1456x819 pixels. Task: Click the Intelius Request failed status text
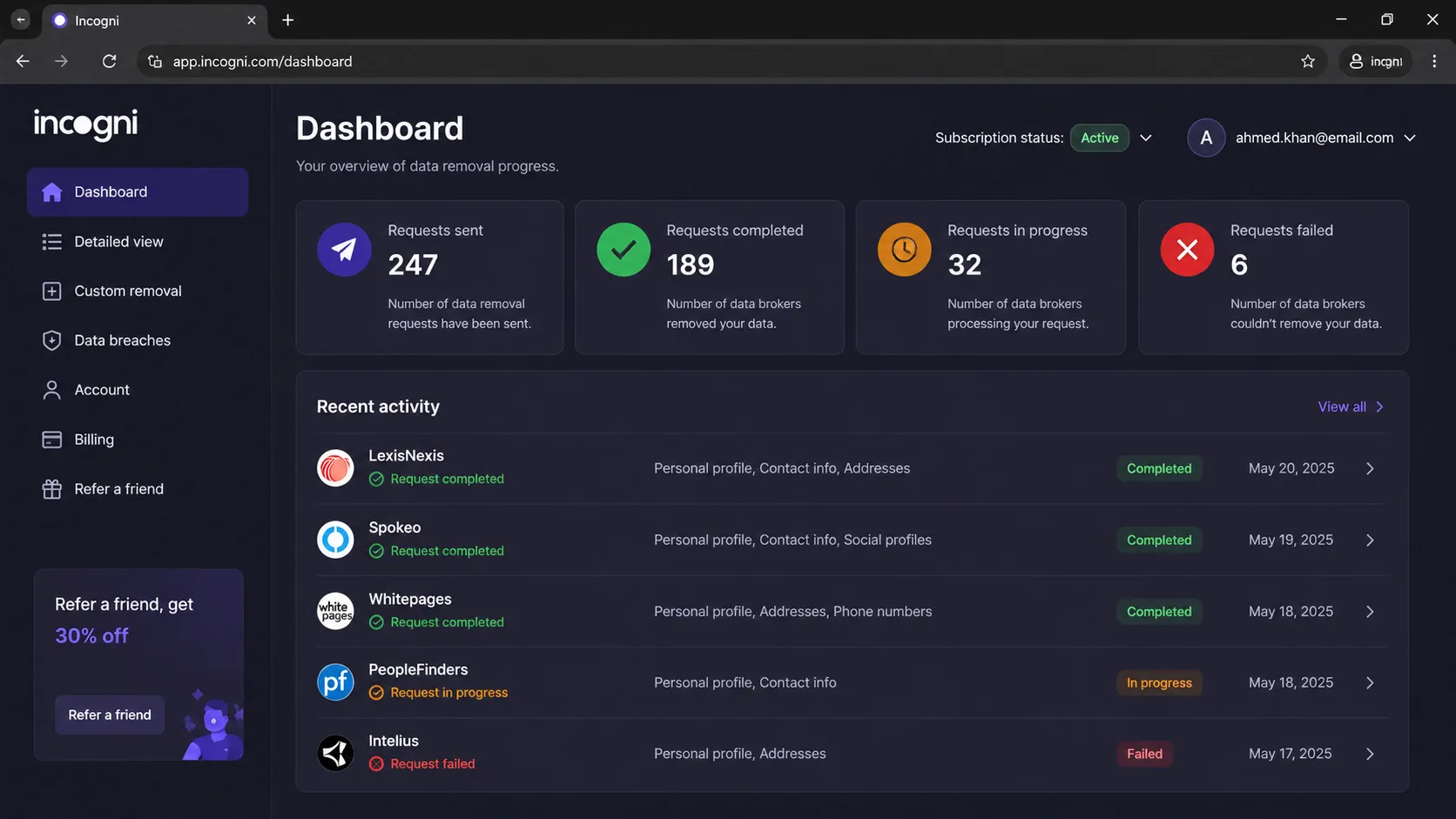click(x=433, y=764)
